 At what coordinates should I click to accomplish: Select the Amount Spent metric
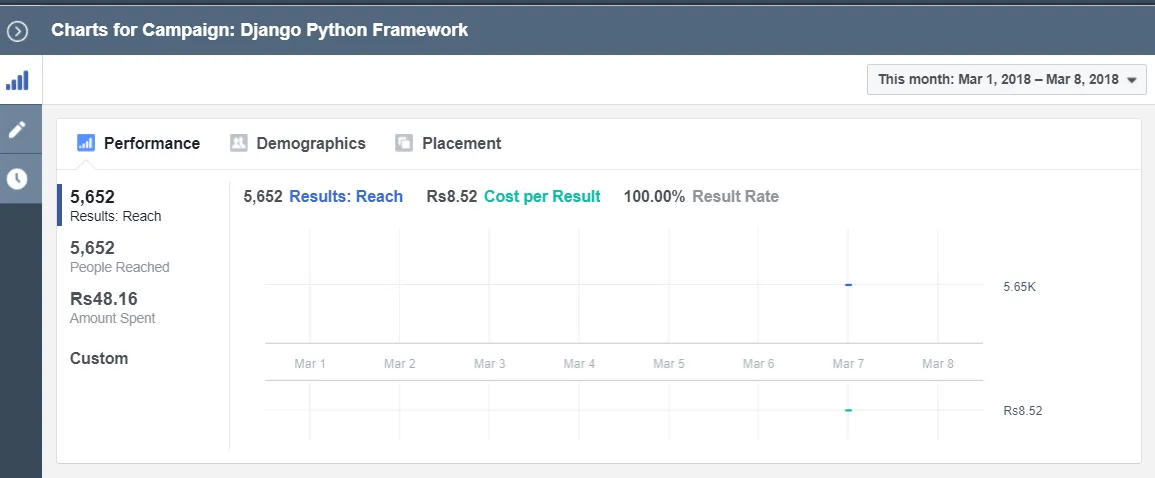point(113,308)
